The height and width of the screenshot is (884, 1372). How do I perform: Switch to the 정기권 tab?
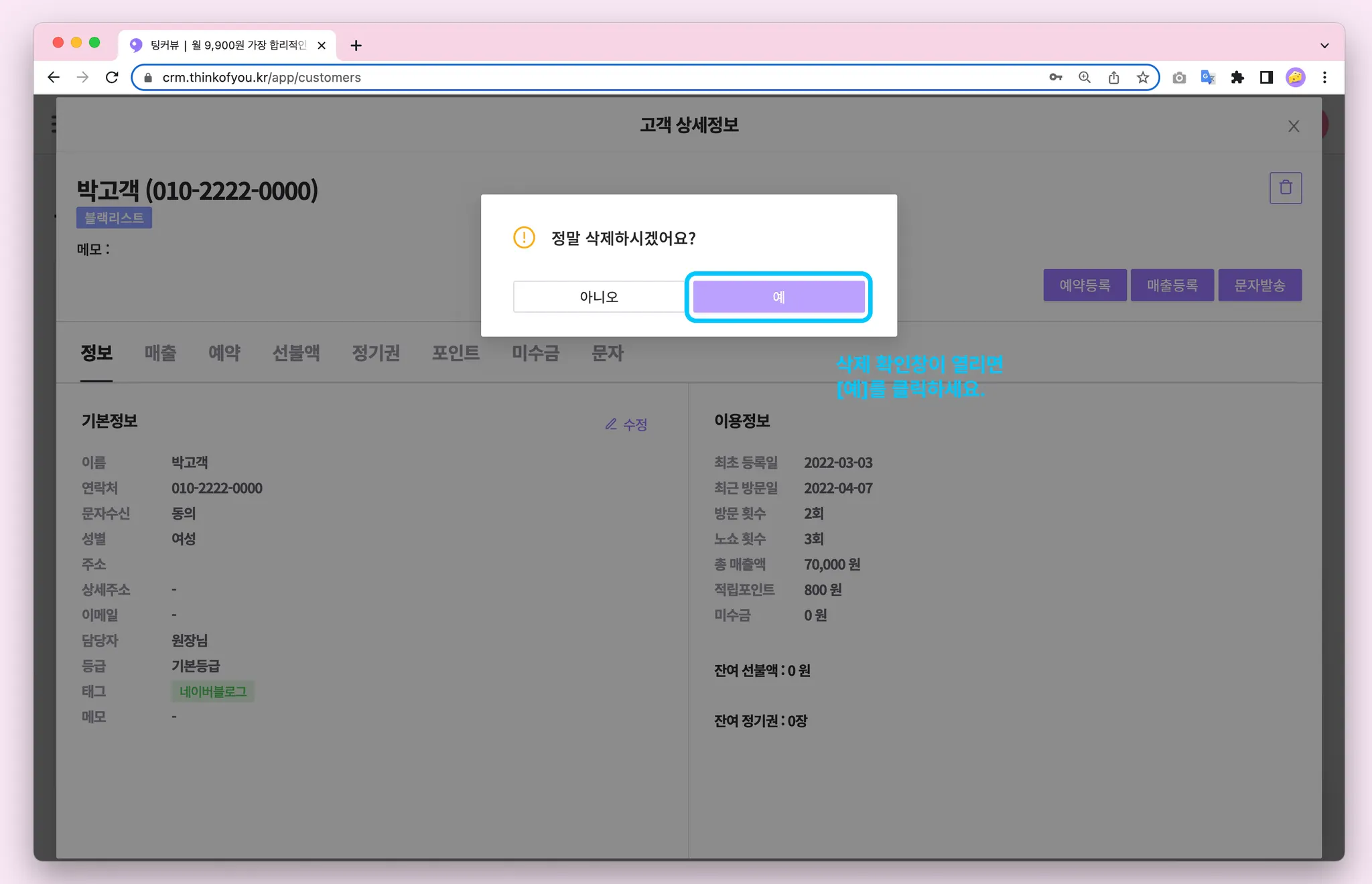tap(376, 353)
